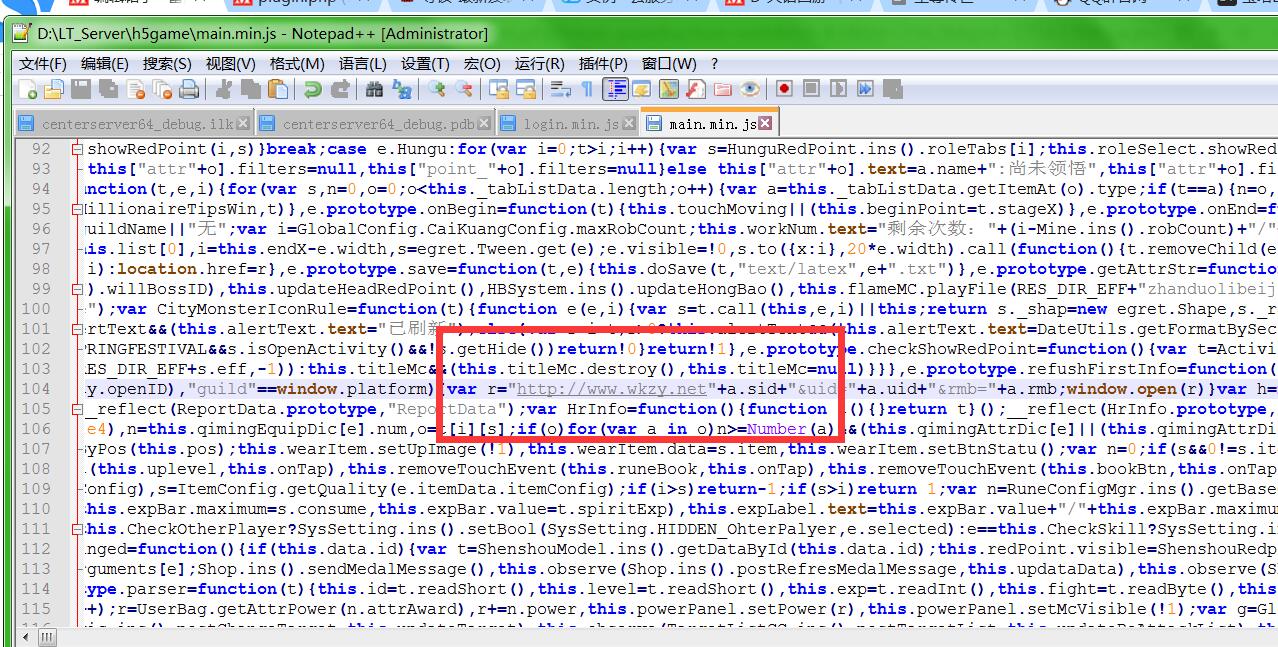Close the main.min.js tab
The height and width of the screenshot is (647, 1278).
coord(765,124)
